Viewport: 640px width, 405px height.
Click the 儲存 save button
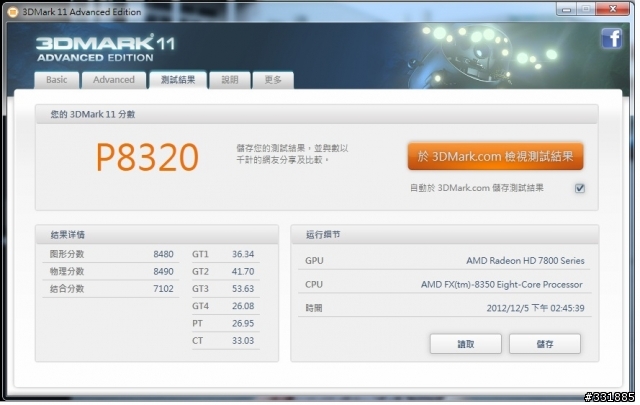[544, 344]
